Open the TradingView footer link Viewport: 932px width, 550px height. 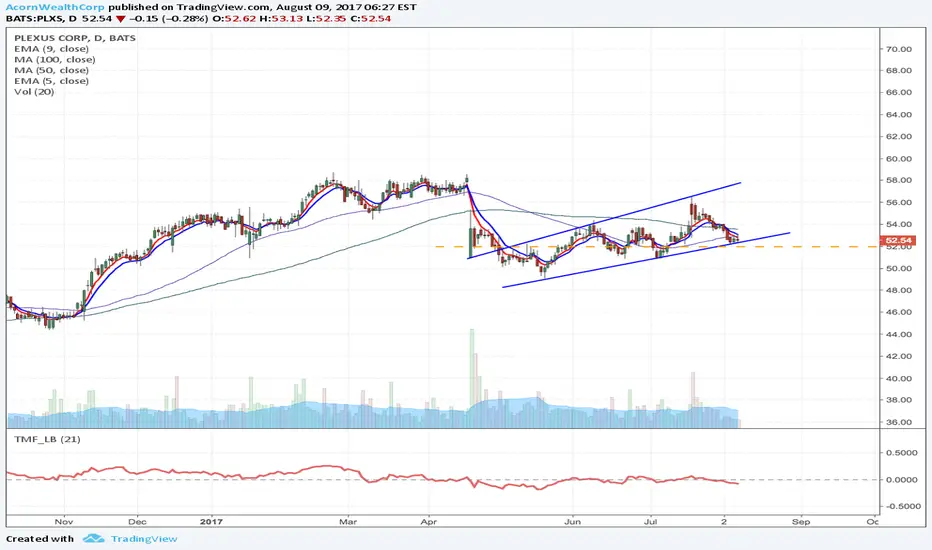pos(144,539)
